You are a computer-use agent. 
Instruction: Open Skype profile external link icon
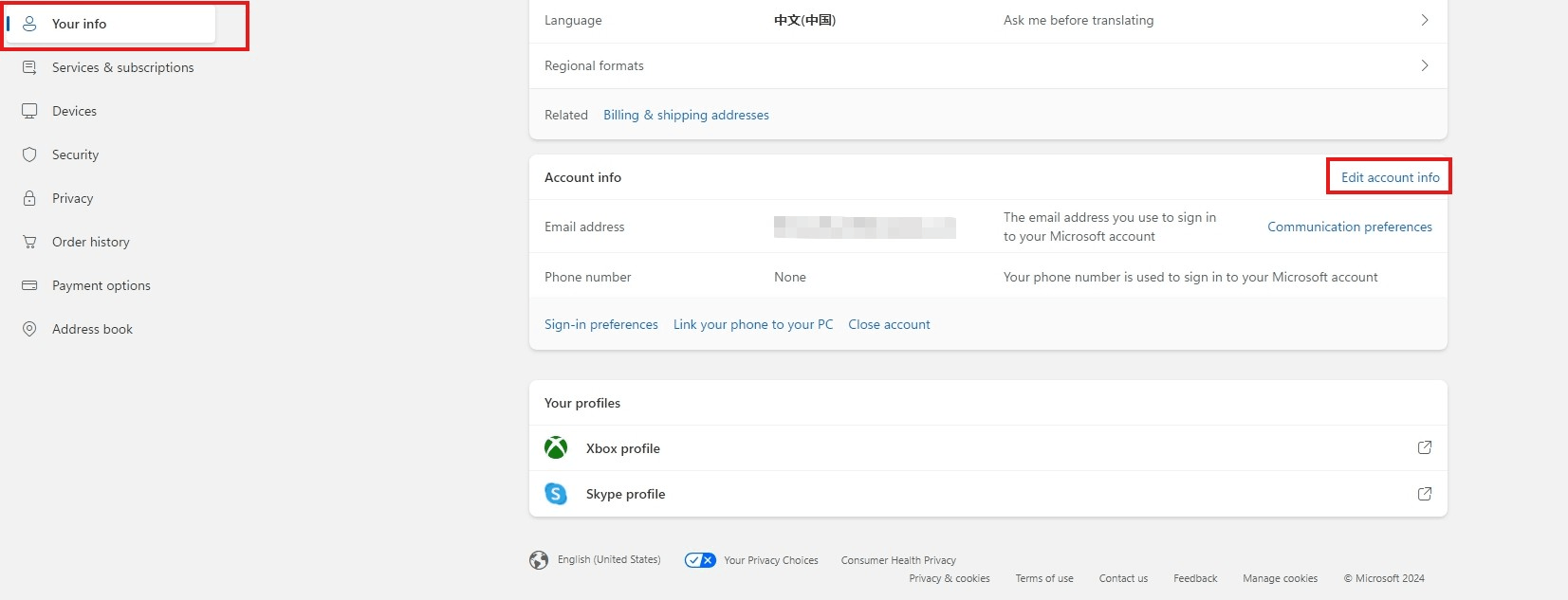coord(1425,494)
